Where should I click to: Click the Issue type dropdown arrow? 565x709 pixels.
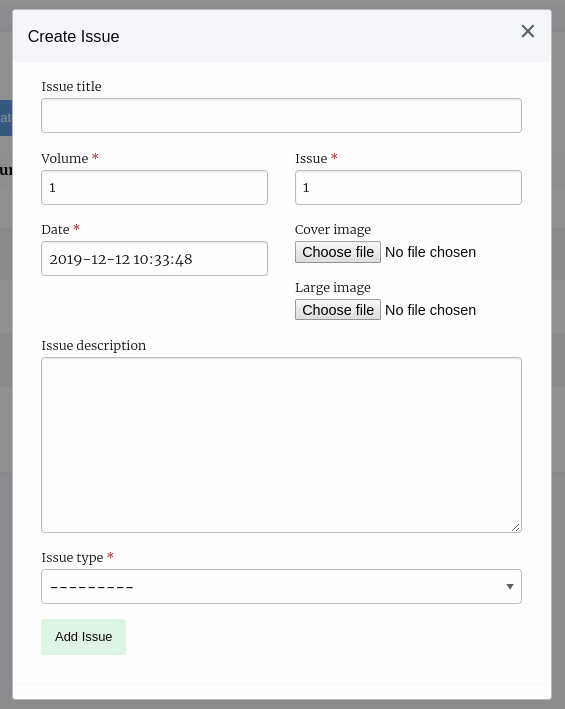(510, 586)
